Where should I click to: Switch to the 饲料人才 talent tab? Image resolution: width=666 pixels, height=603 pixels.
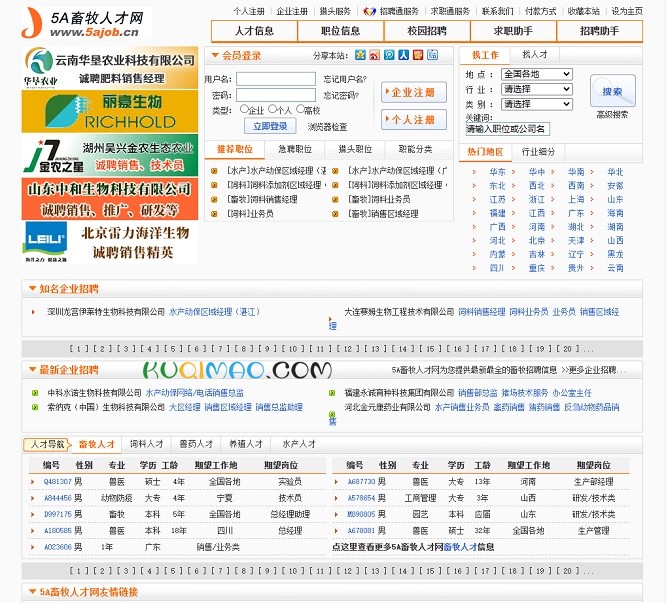[146, 444]
